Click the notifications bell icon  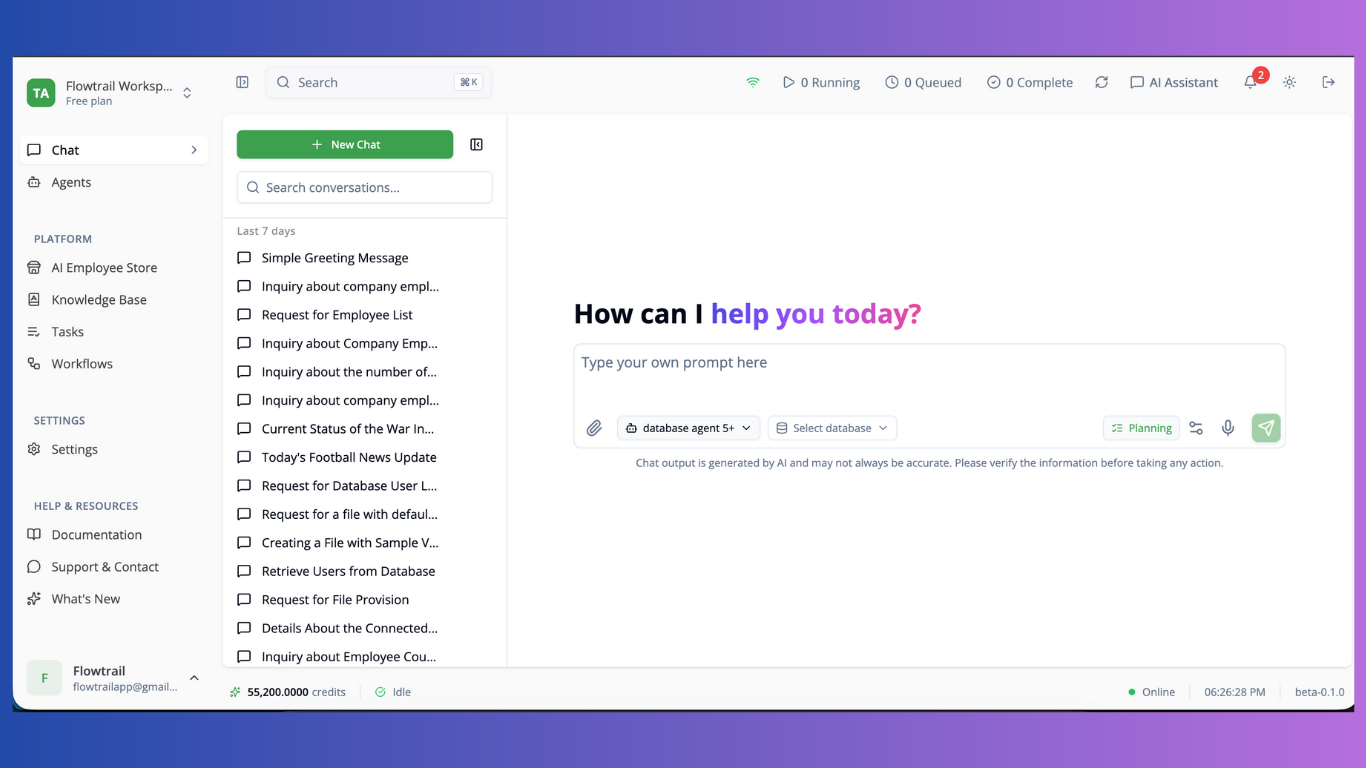click(x=1250, y=83)
